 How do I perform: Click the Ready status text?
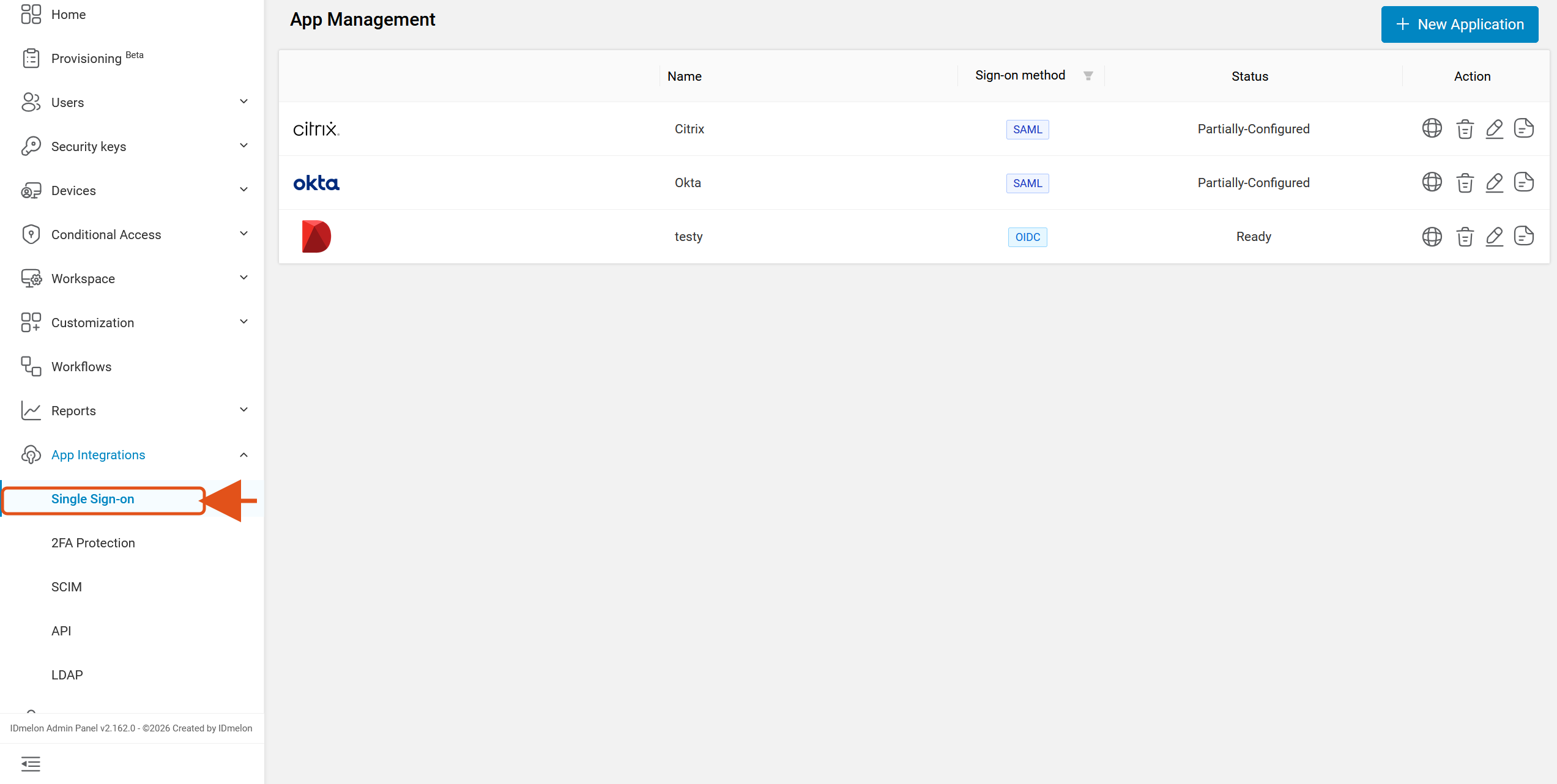click(x=1254, y=237)
